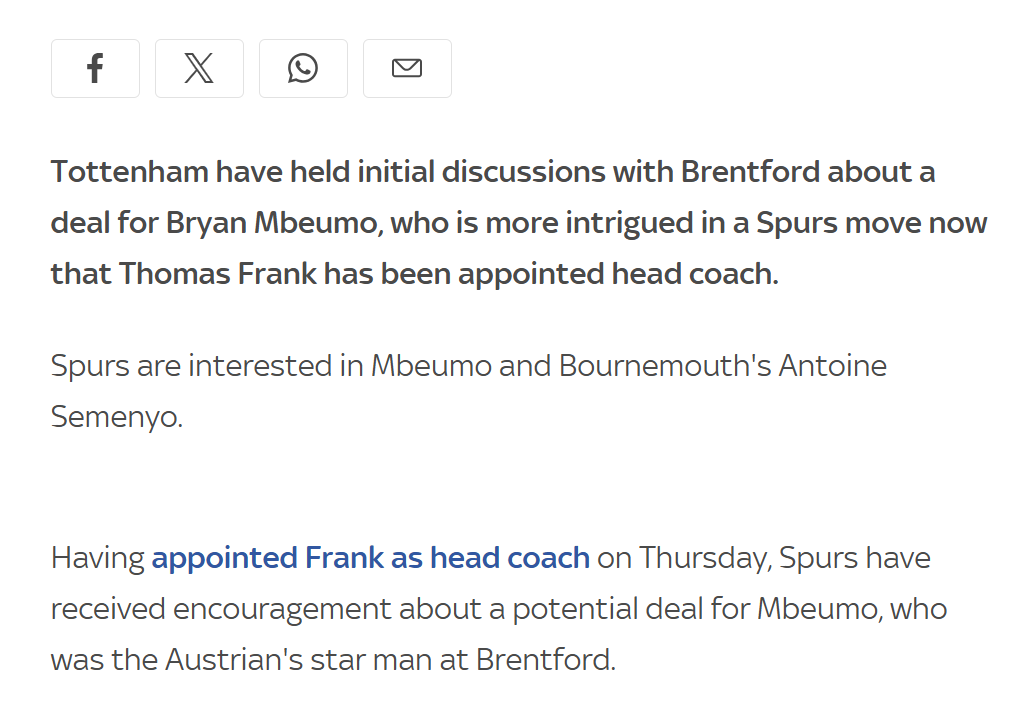Click the word 'interested' in the second paragraph
The width and height of the screenshot is (1020, 709).
pos(260,366)
